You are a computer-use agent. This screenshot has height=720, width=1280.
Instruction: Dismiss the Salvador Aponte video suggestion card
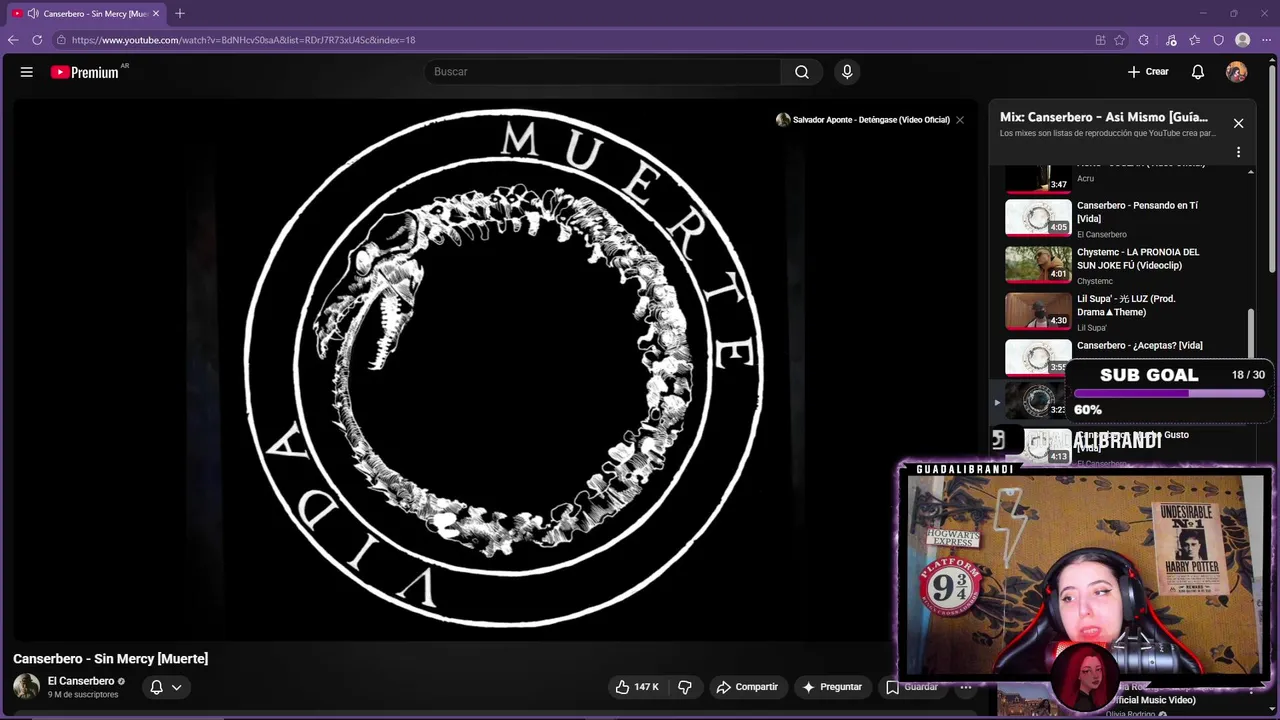(960, 120)
